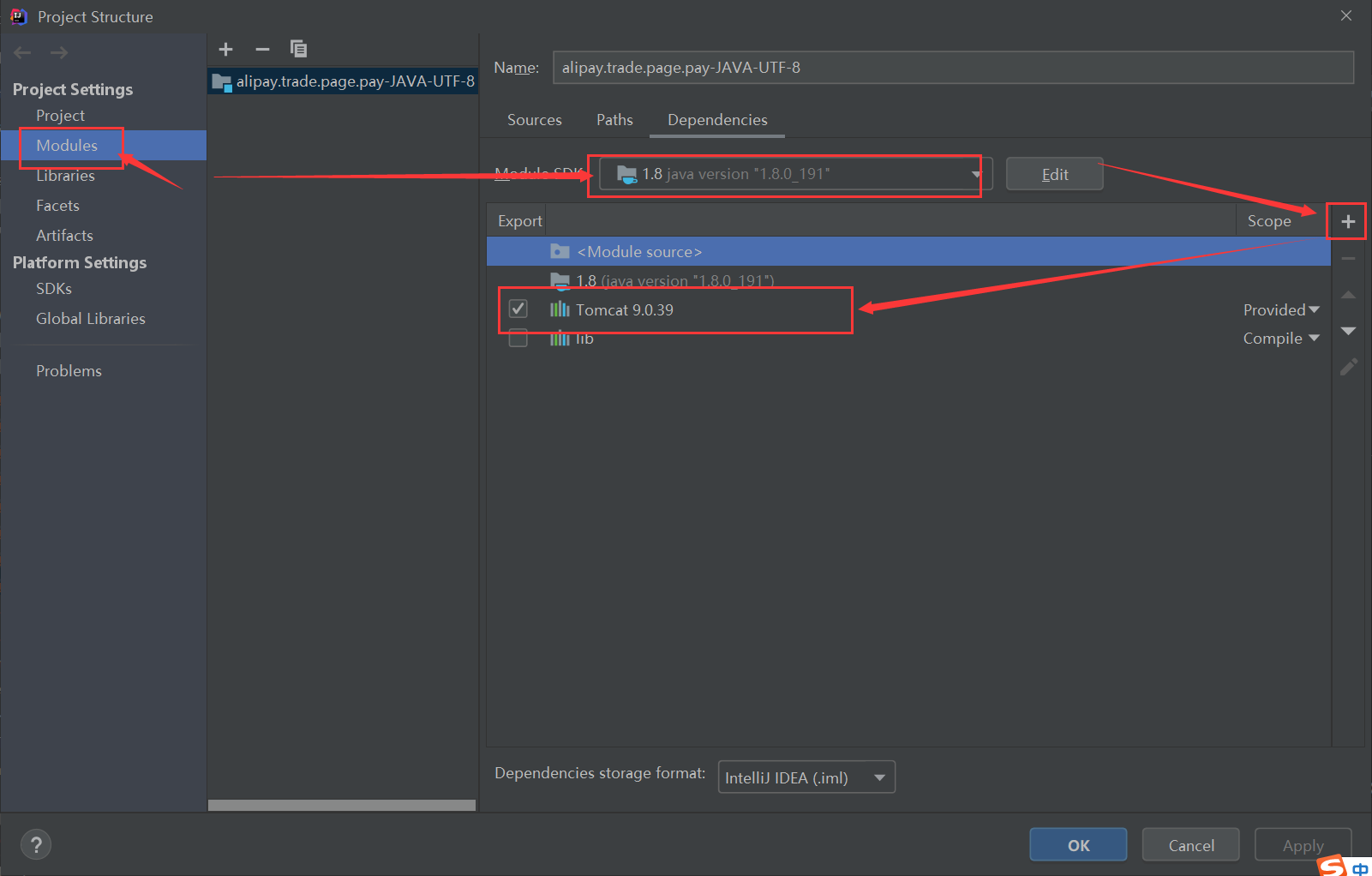This screenshot has height=876, width=1372.
Task: Click module list horizontal scrollbar
Action: (342, 805)
